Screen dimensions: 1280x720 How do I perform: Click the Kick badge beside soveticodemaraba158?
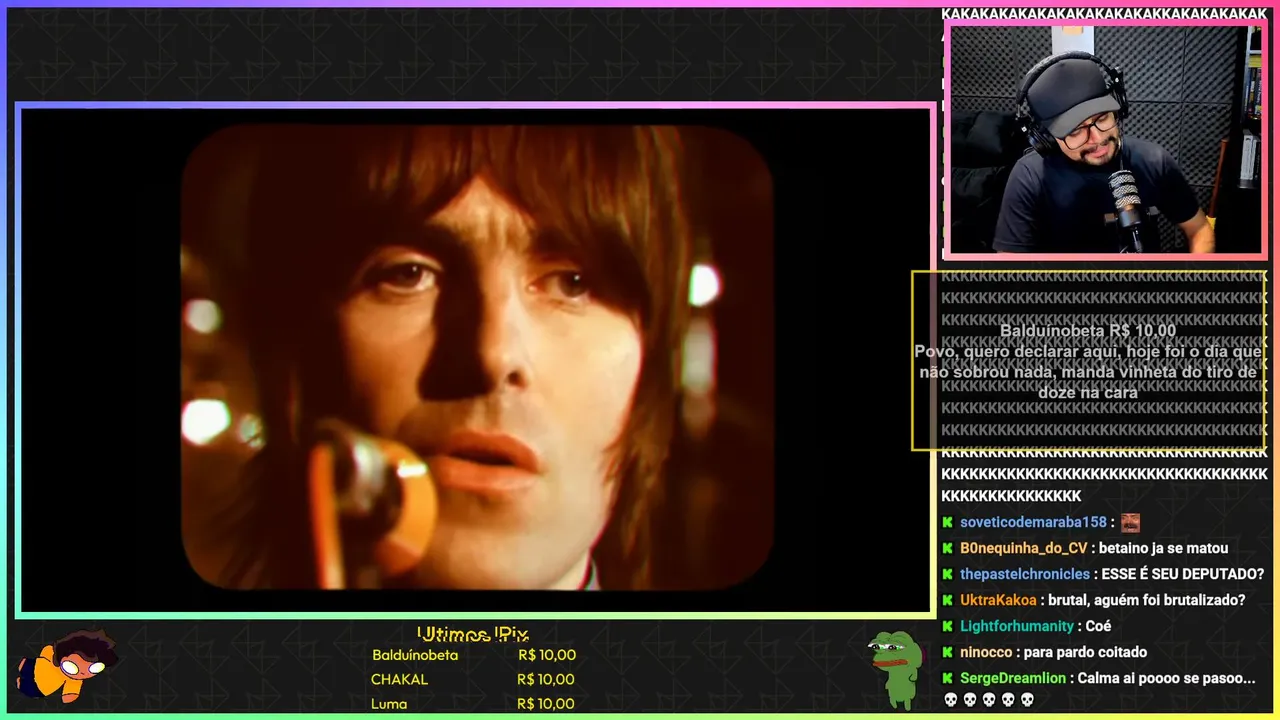click(x=948, y=522)
